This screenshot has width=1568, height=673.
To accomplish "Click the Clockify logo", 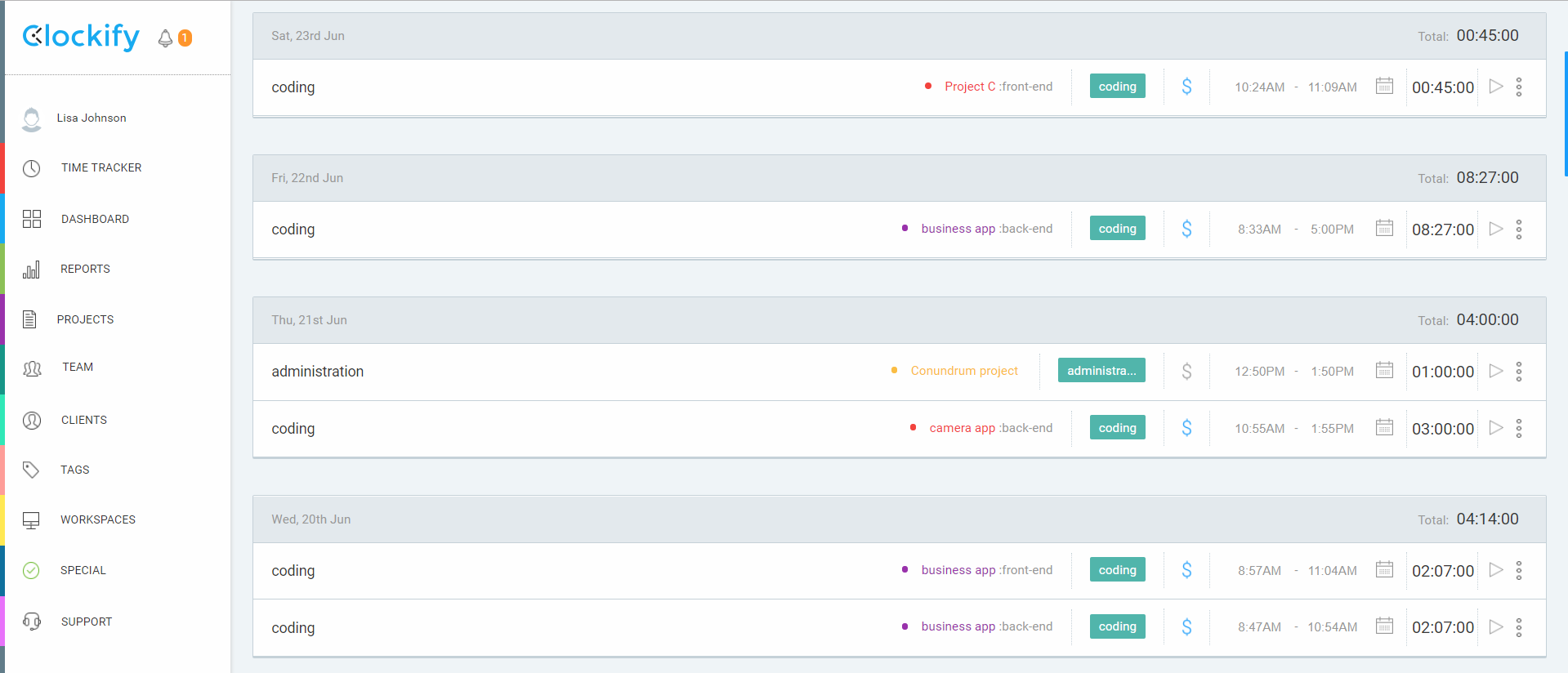I will pyautogui.click(x=81, y=37).
